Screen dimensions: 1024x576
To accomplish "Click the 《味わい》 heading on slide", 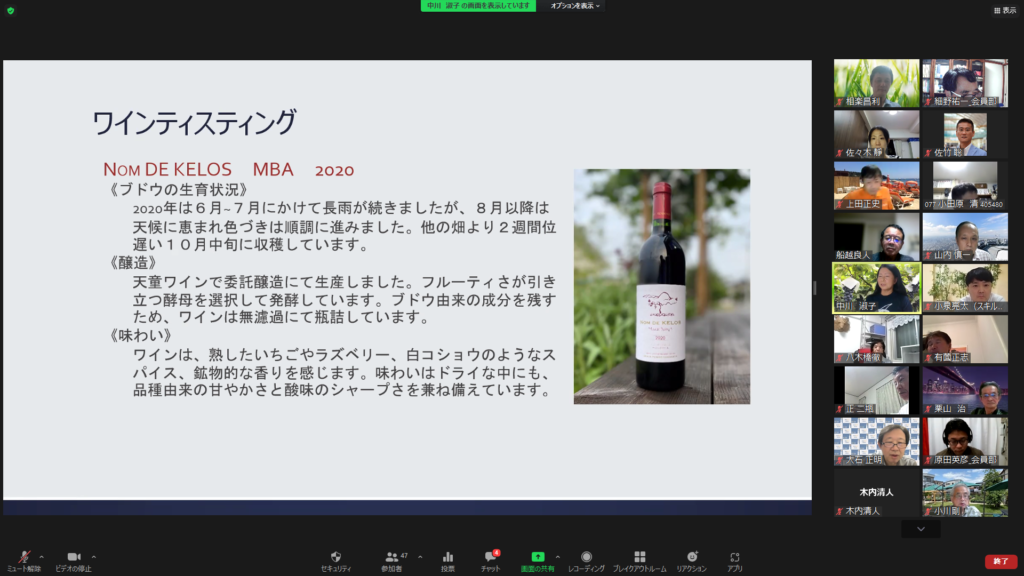I will tap(141, 336).
